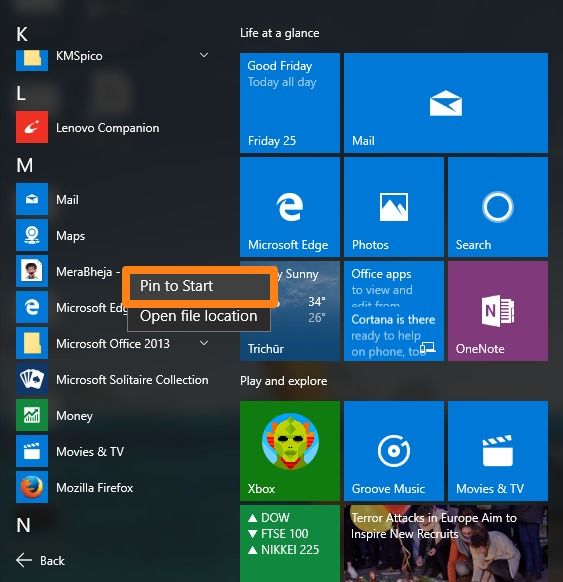Click the M letter header
The width and height of the screenshot is (563, 582).
[x=24, y=165]
